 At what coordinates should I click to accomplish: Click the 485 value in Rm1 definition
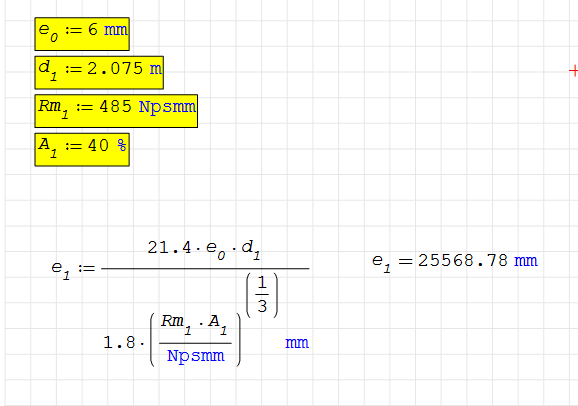click(115, 107)
